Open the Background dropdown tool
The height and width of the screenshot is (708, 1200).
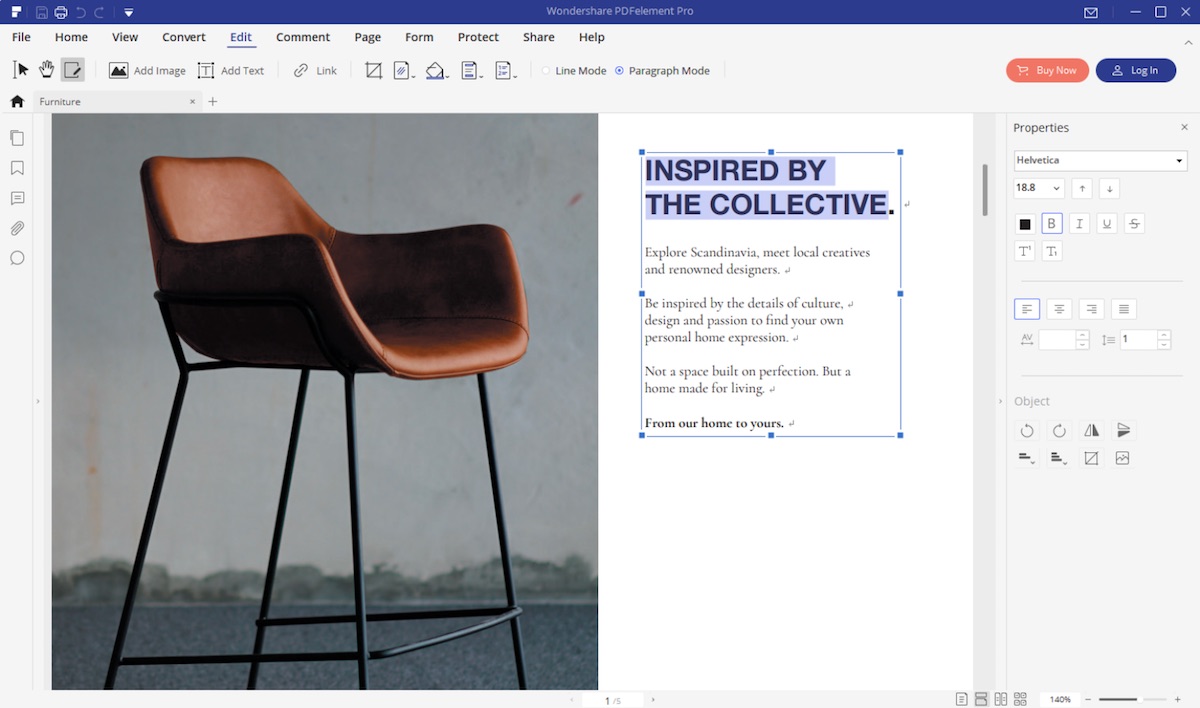click(x=436, y=70)
